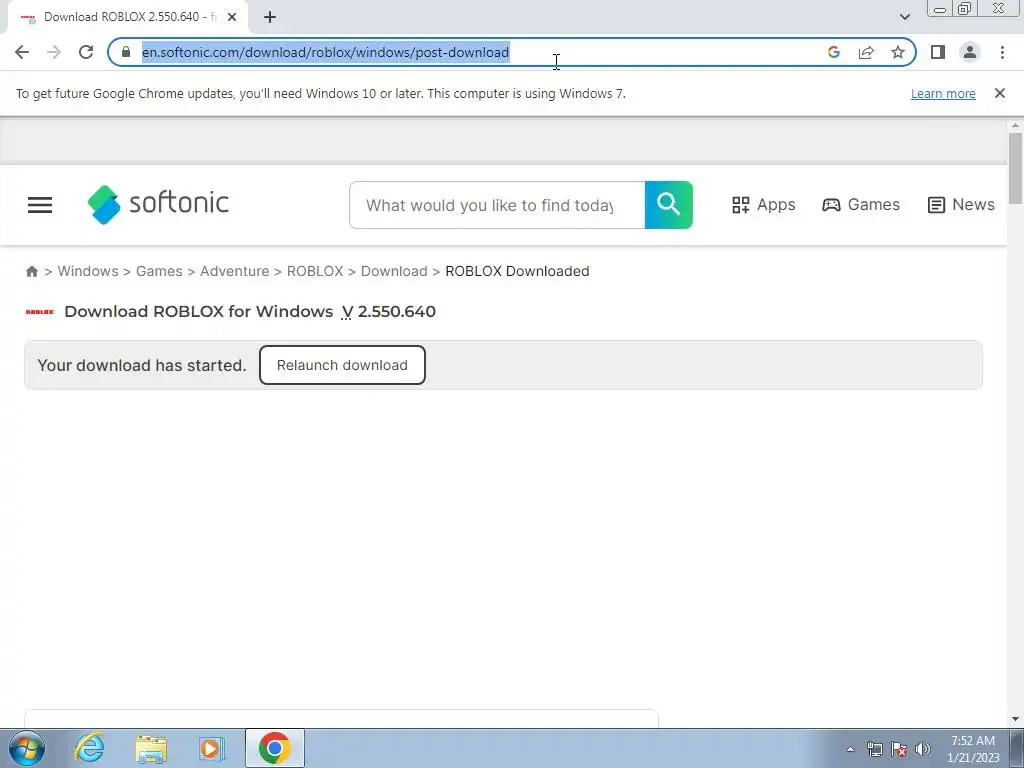Show hidden system tray icons

(x=850, y=749)
